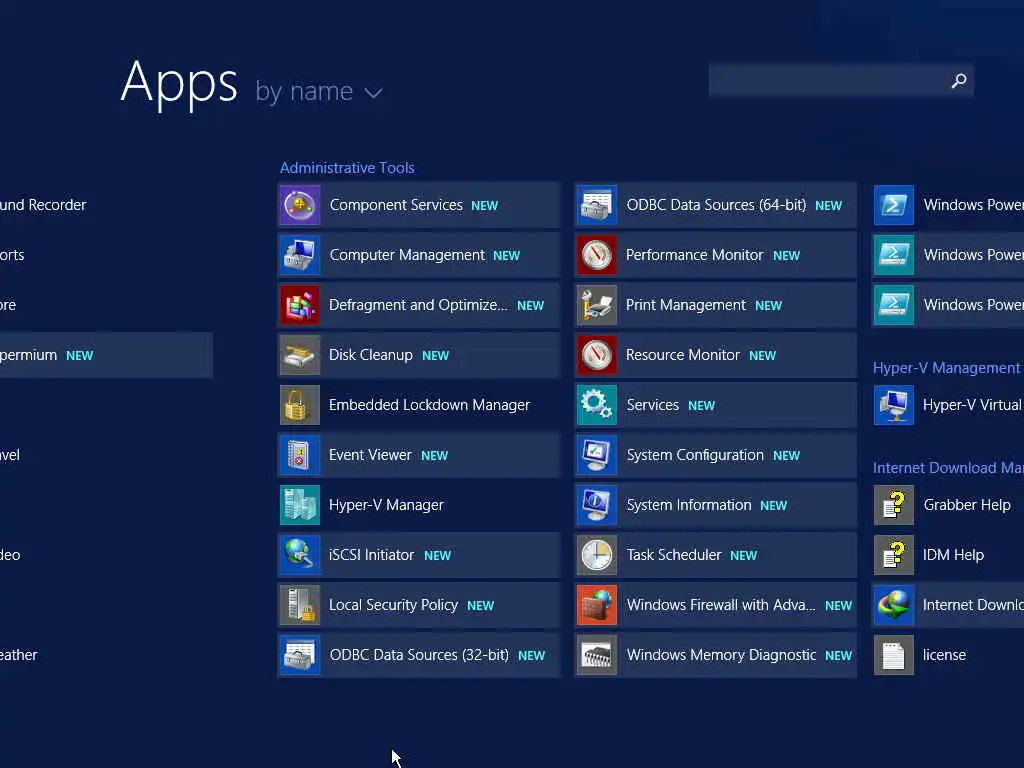Click the Defragment and Optimize icon
The image size is (1024, 768).
click(x=300, y=305)
